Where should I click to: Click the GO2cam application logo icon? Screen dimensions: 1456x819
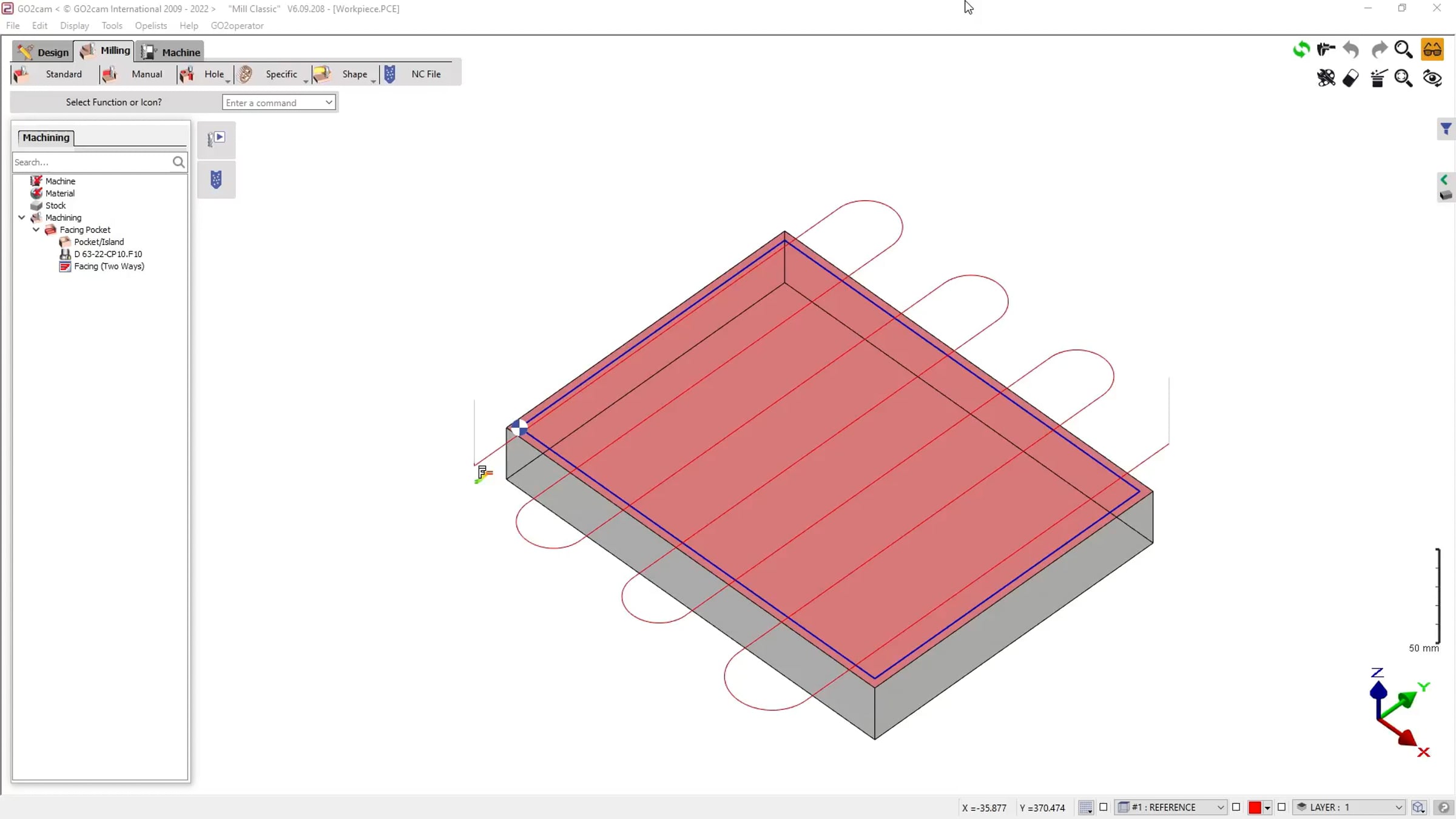click(x=8, y=8)
